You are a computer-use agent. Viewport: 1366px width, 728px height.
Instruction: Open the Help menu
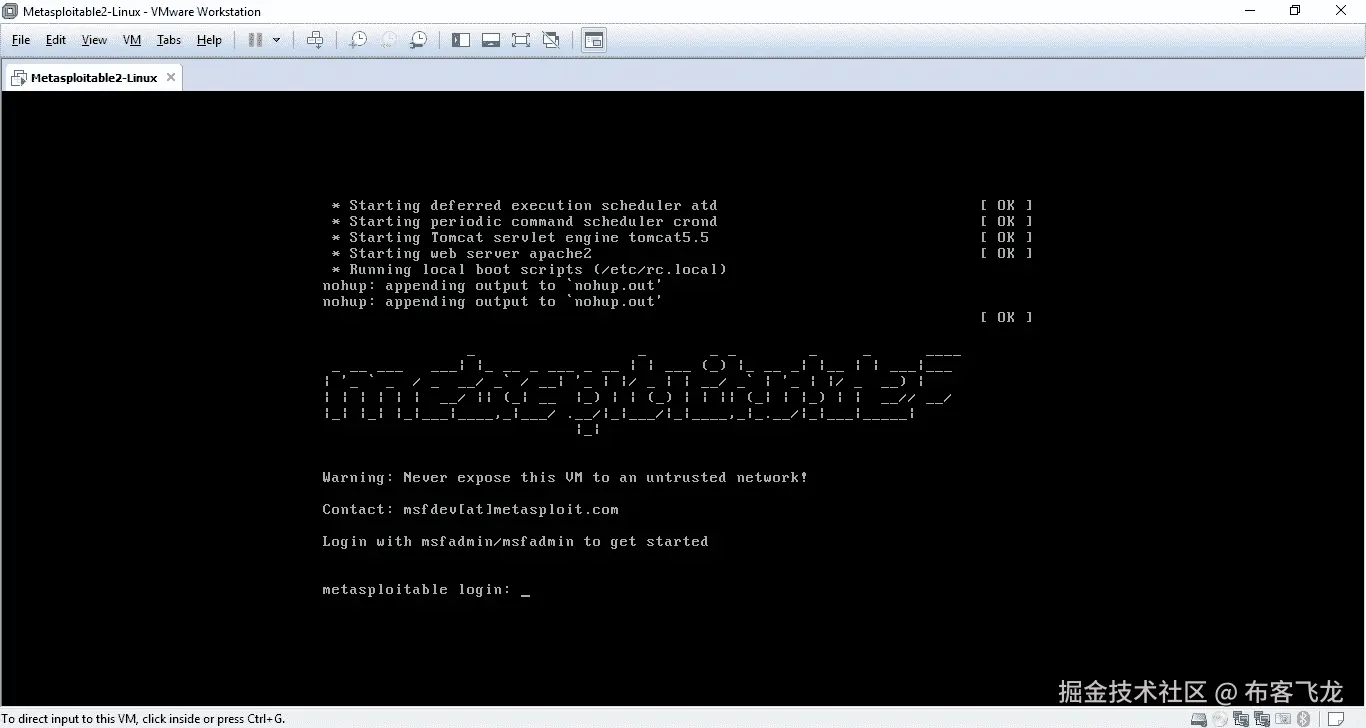click(209, 40)
